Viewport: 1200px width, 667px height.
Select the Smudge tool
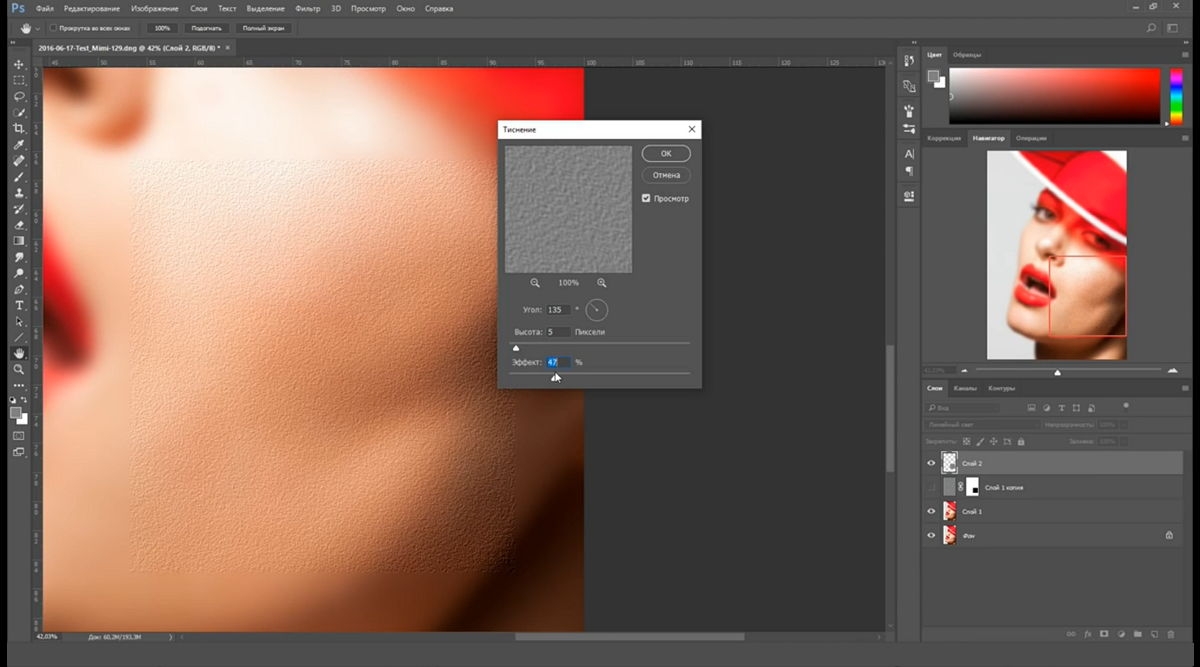(19, 256)
